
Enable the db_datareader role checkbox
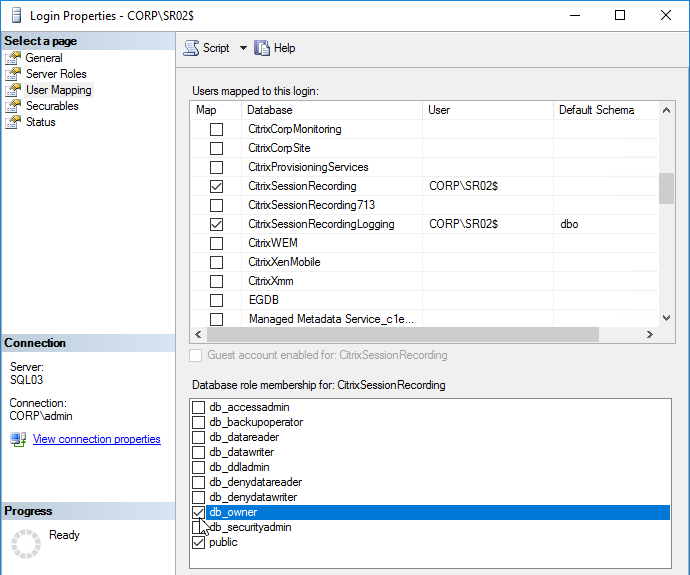click(x=198, y=437)
